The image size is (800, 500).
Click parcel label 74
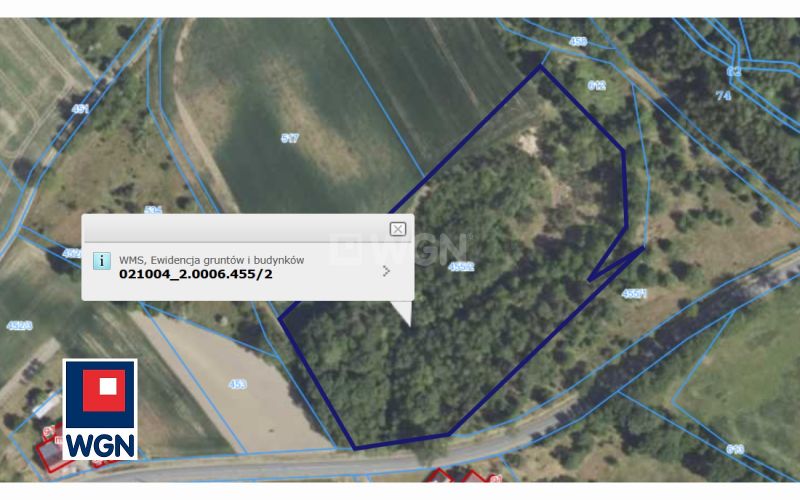click(723, 95)
